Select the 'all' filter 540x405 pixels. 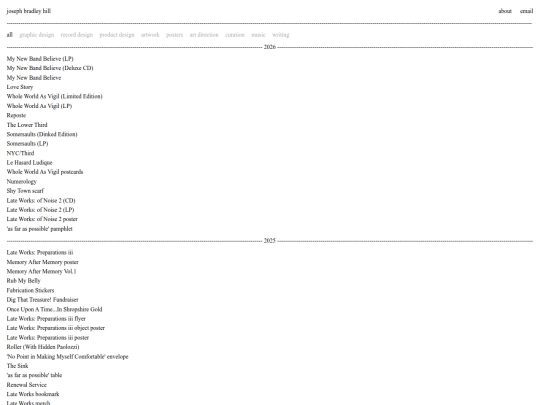pos(10,35)
